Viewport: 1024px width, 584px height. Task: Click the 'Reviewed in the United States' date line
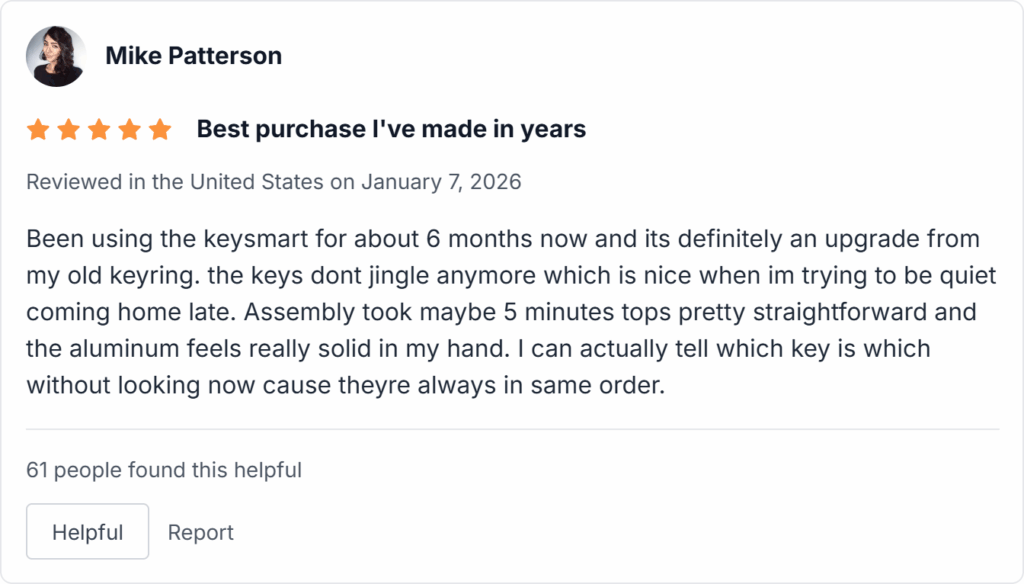(x=275, y=181)
